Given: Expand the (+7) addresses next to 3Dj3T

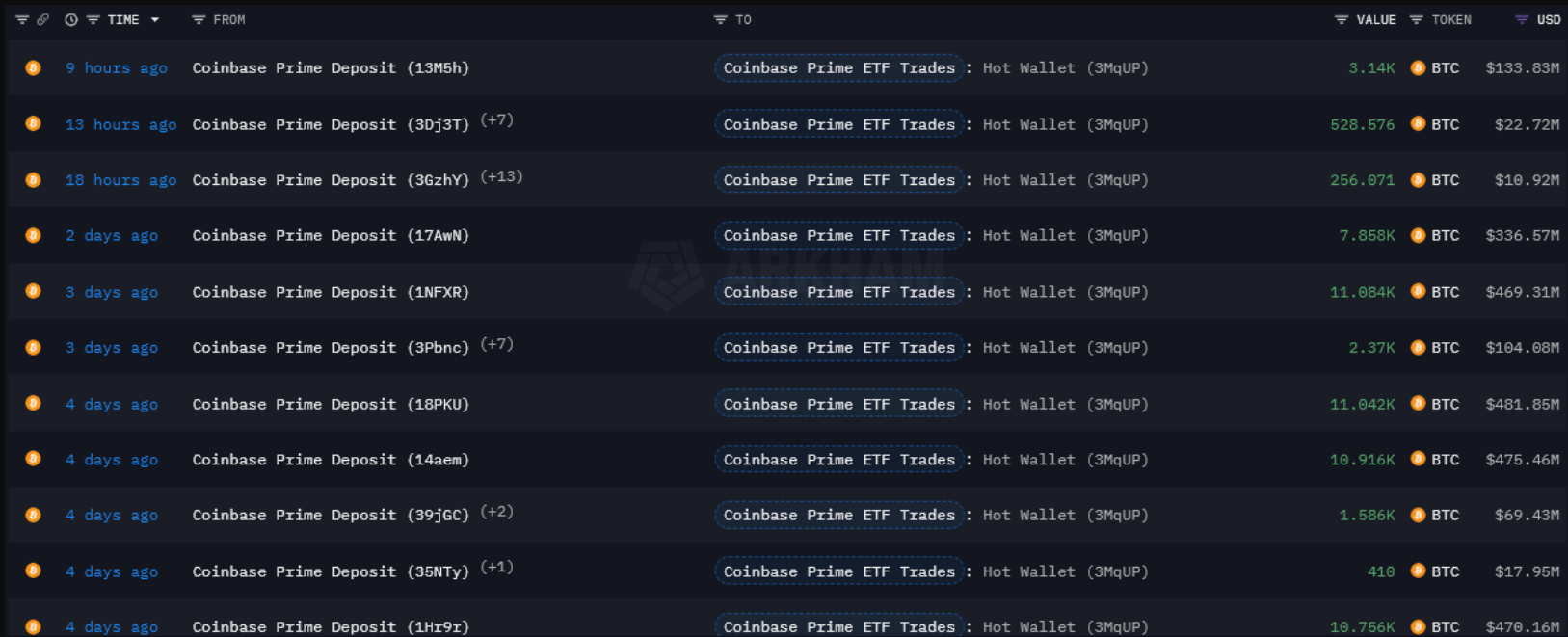Looking at the screenshot, I should click(x=496, y=120).
